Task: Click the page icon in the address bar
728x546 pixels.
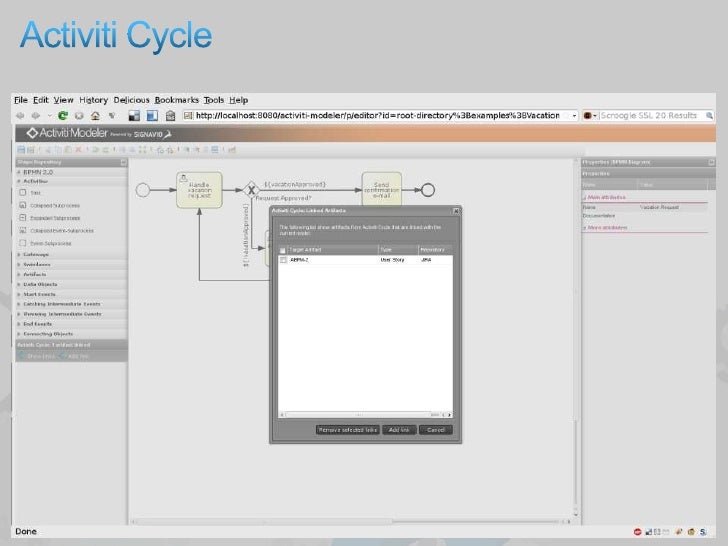Action: pyautogui.click(x=188, y=116)
